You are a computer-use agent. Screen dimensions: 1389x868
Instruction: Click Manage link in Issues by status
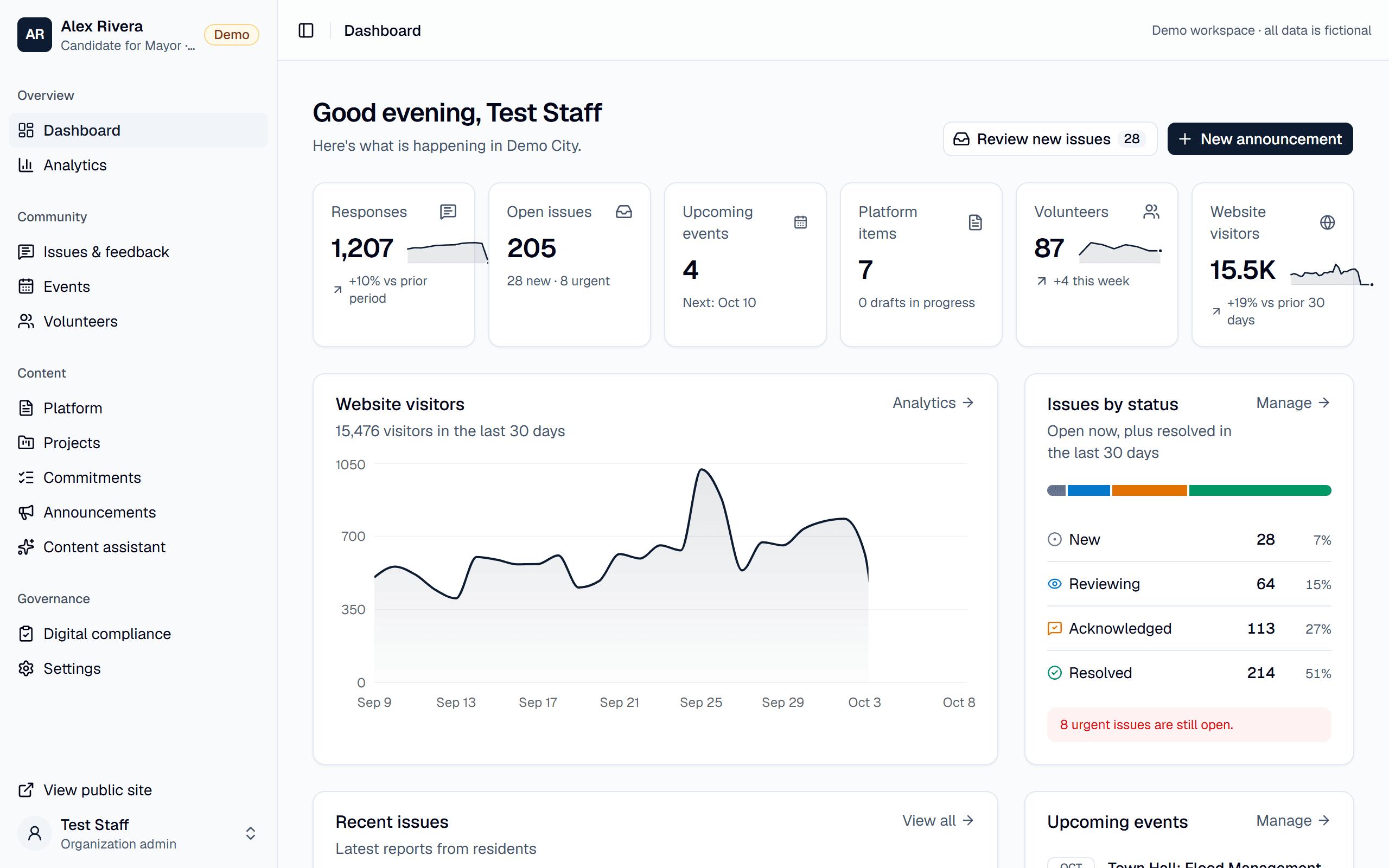(1292, 403)
